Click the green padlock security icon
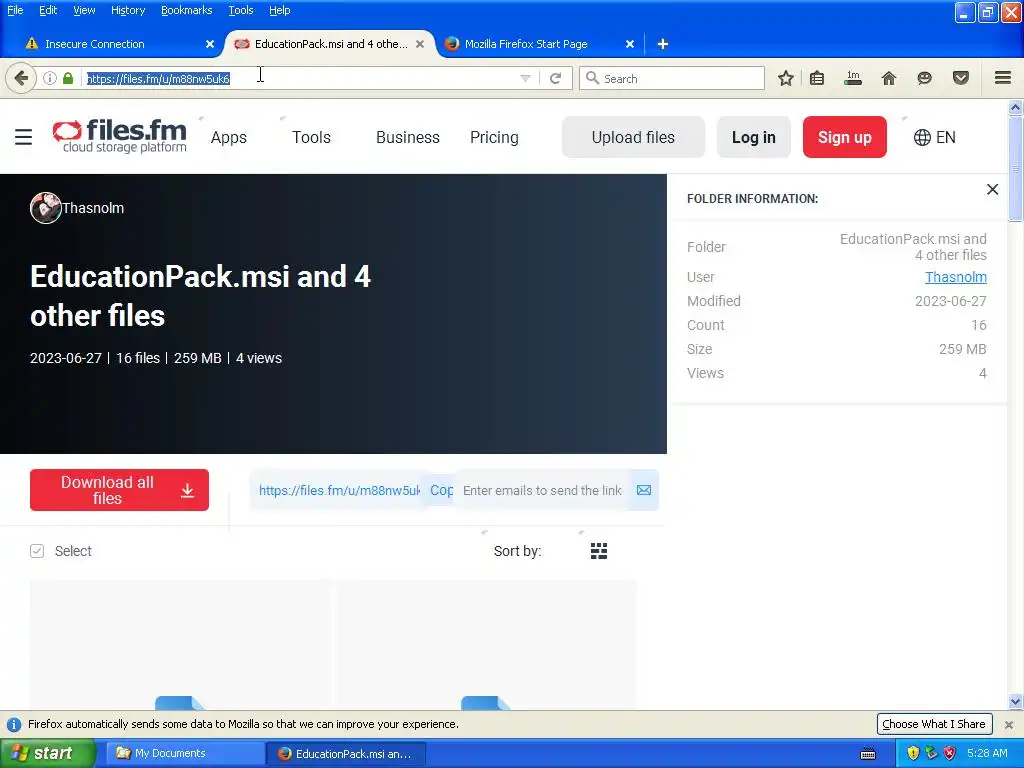 pos(68,78)
